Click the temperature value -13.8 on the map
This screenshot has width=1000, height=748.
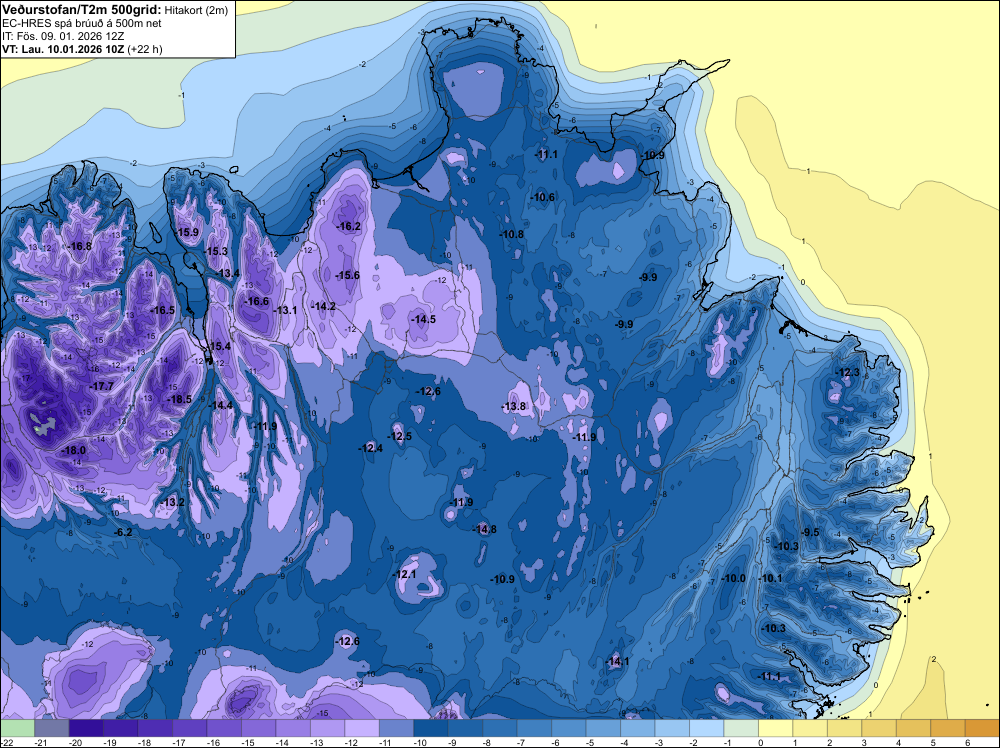(514, 406)
